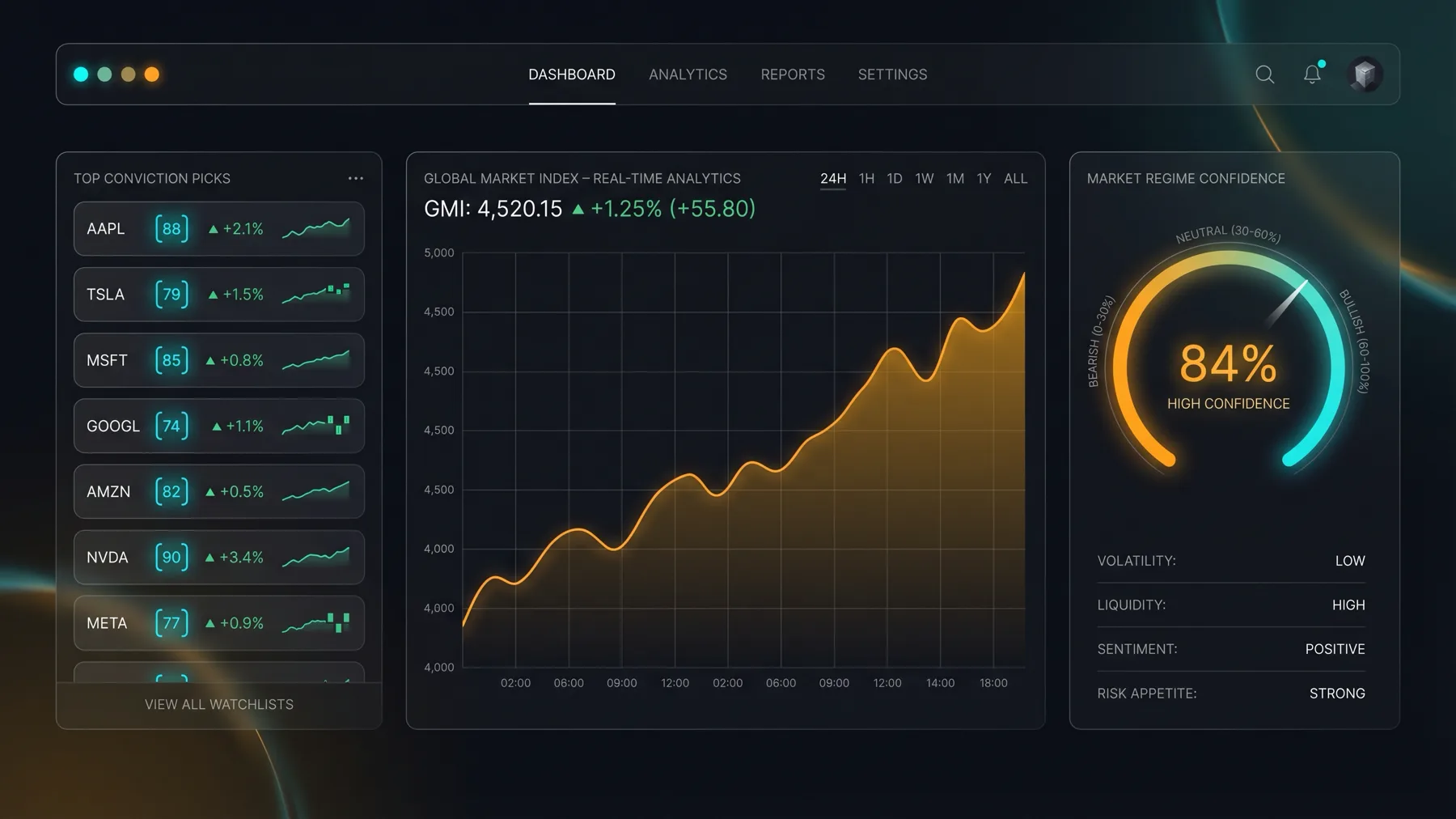
Task: Switch to the Reports tab
Action: 793,74
